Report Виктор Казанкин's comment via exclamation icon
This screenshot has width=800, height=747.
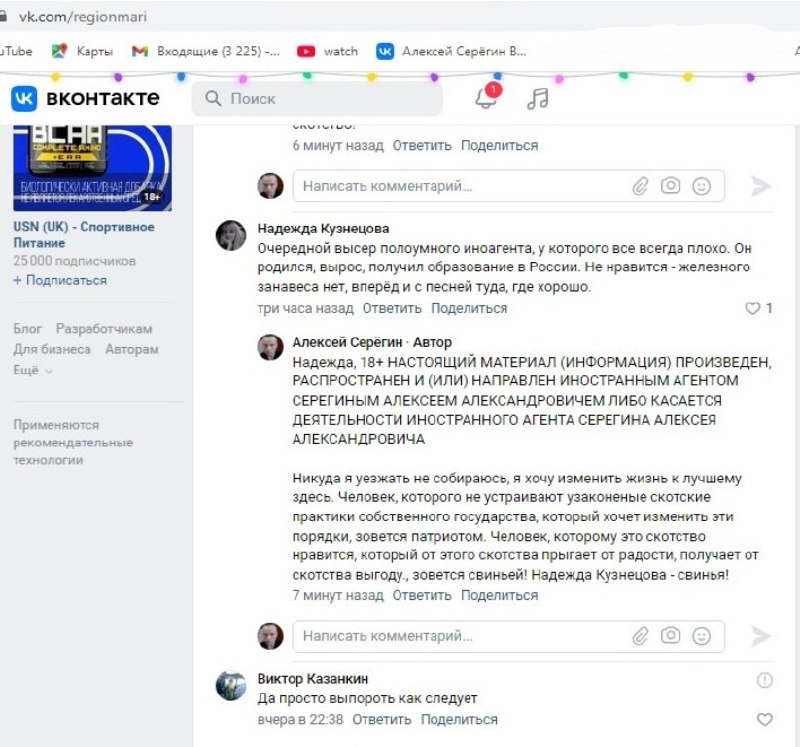click(x=764, y=680)
